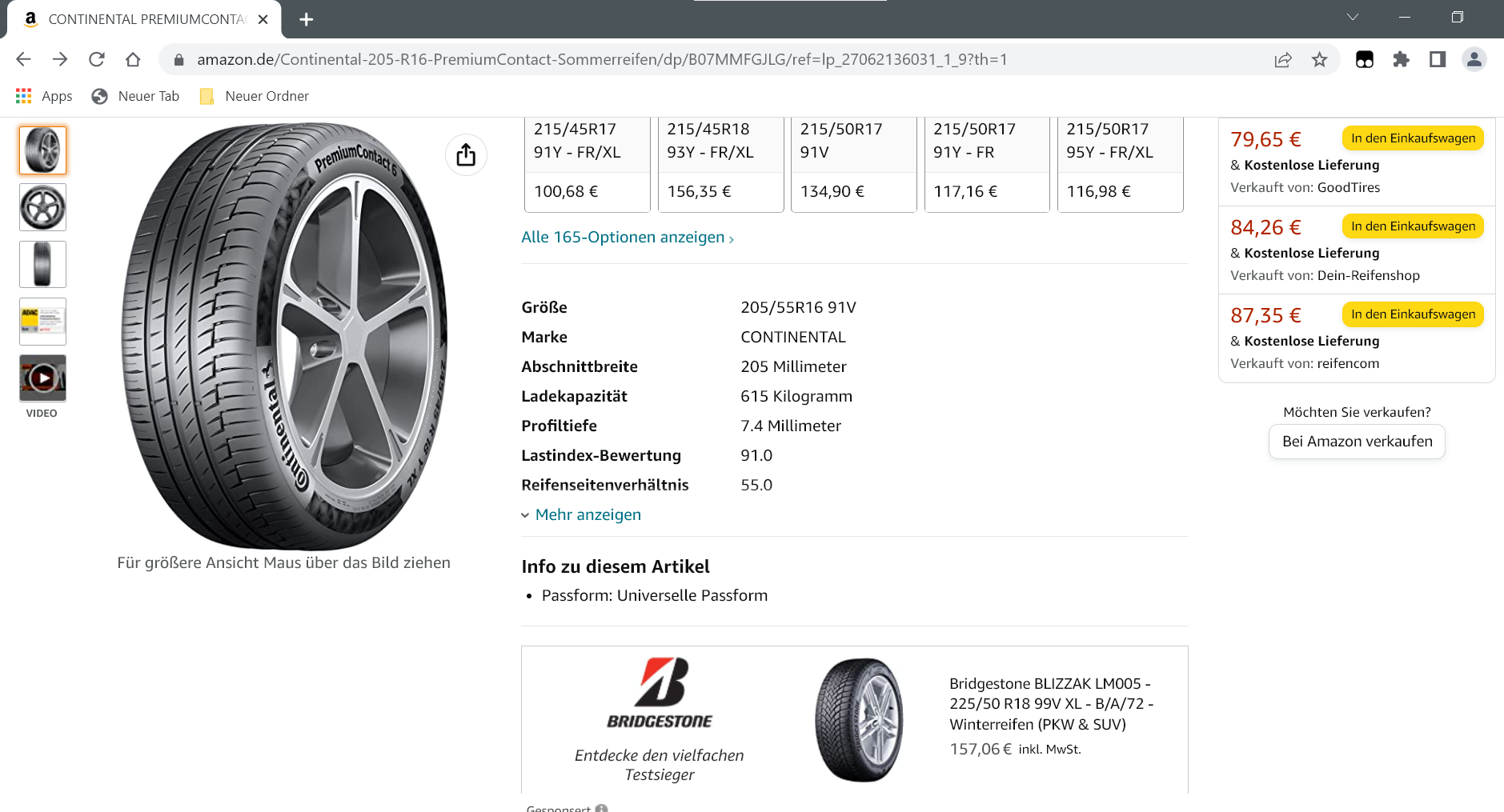Add the 79,65 € offer to cart
1504x812 pixels.
[1413, 138]
